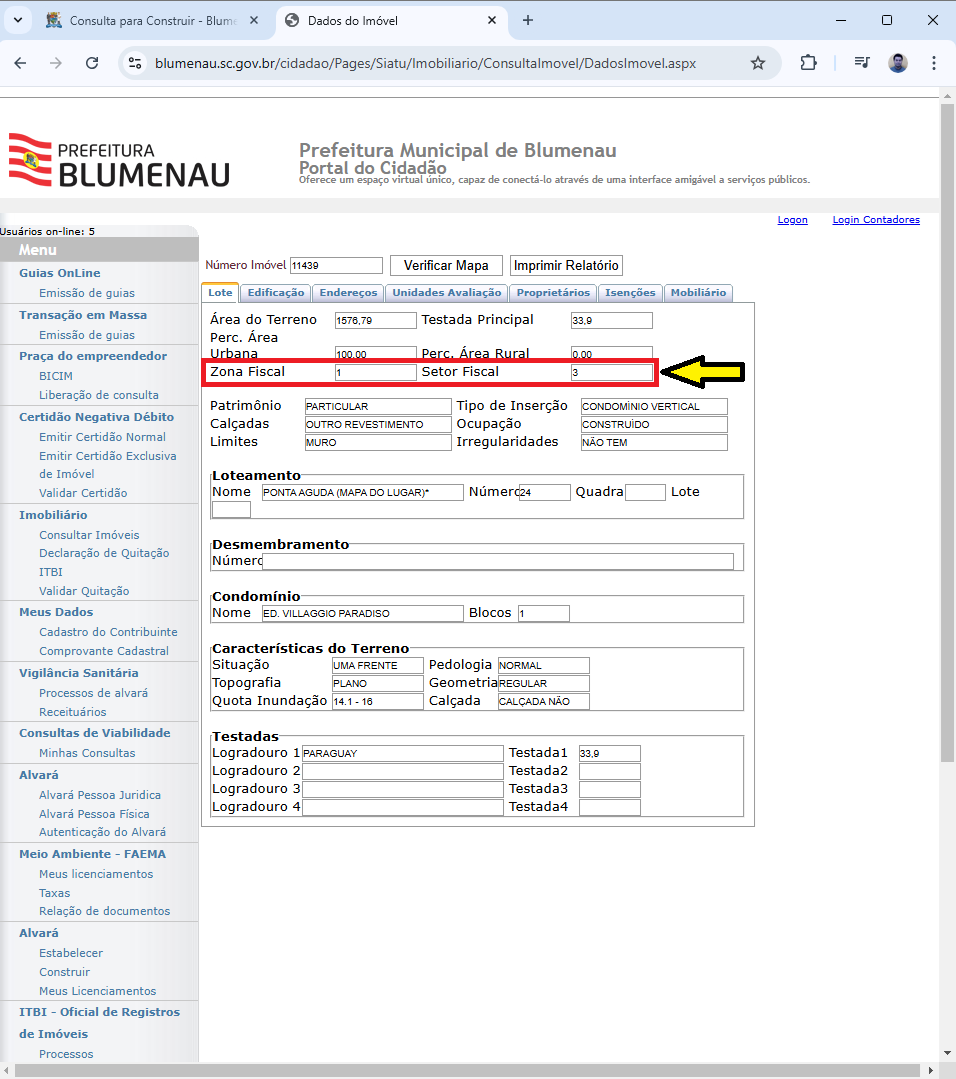Click the browser back arrow

coord(20,63)
